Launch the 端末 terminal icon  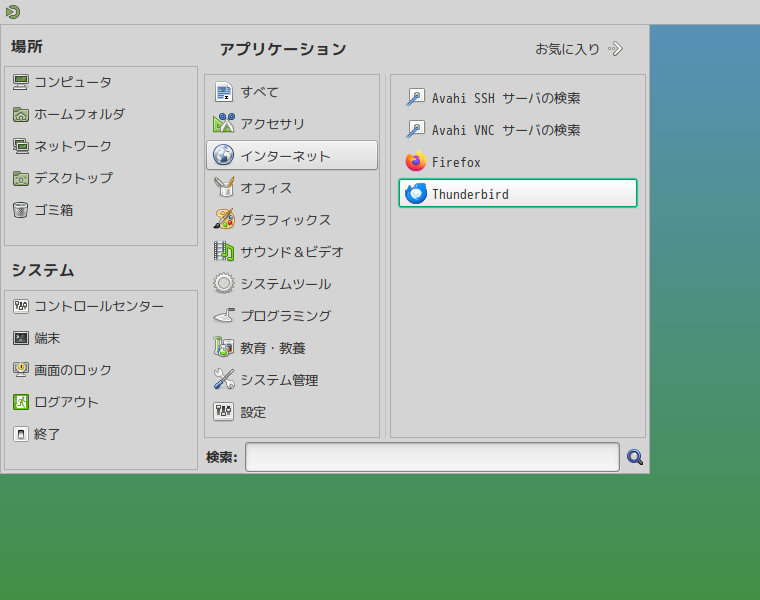point(20,338)
